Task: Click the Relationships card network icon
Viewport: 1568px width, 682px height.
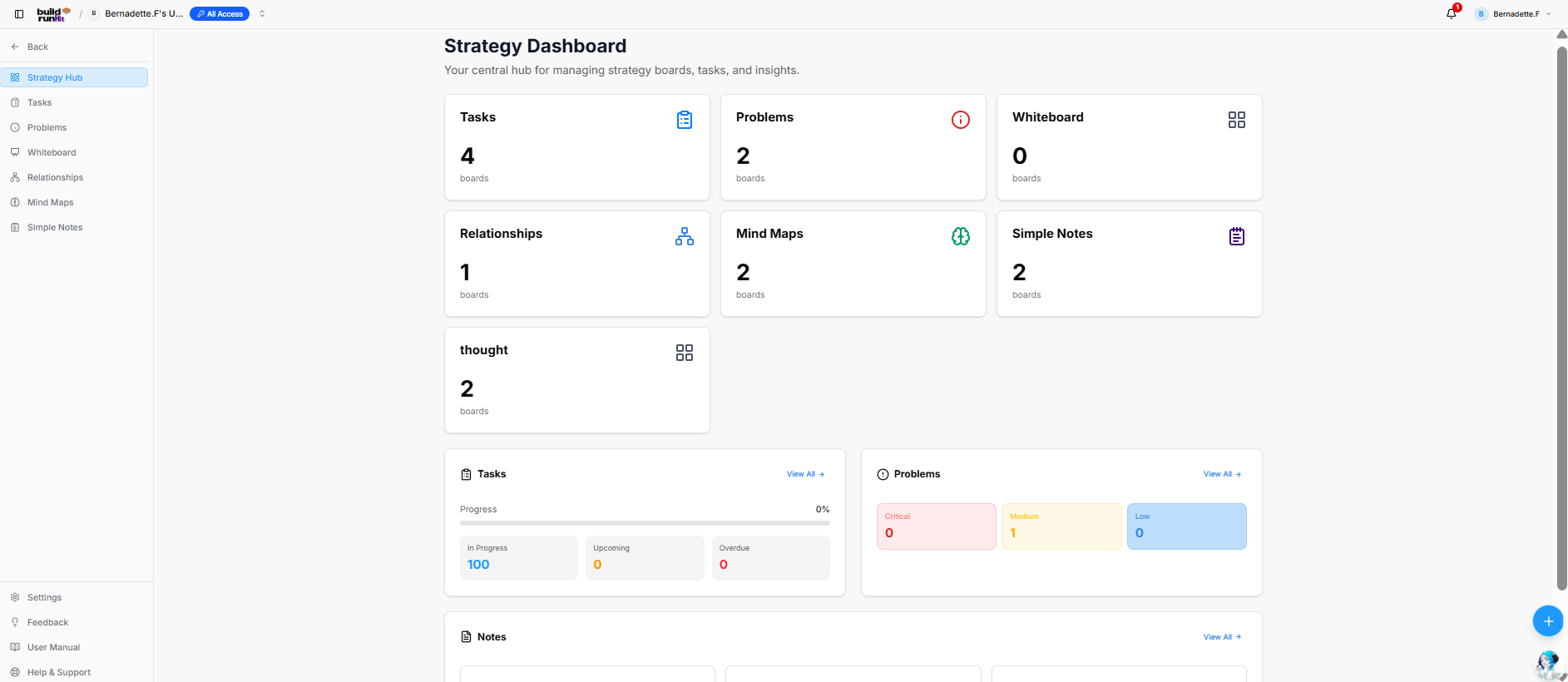Action: tap(685, 236)
